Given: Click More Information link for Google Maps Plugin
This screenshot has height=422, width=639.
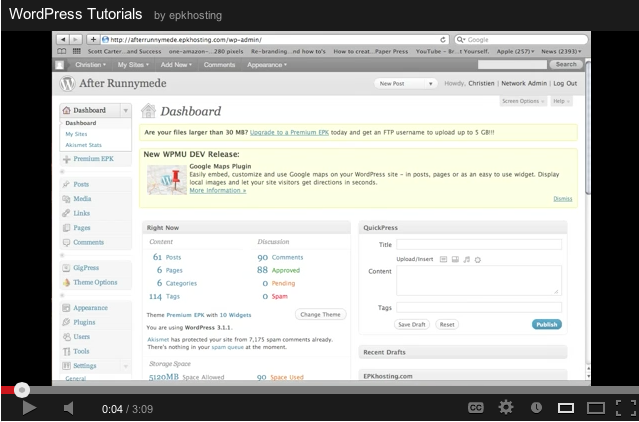Looking at the screenshot, I should pyautogui.click(x=218, y=190).
